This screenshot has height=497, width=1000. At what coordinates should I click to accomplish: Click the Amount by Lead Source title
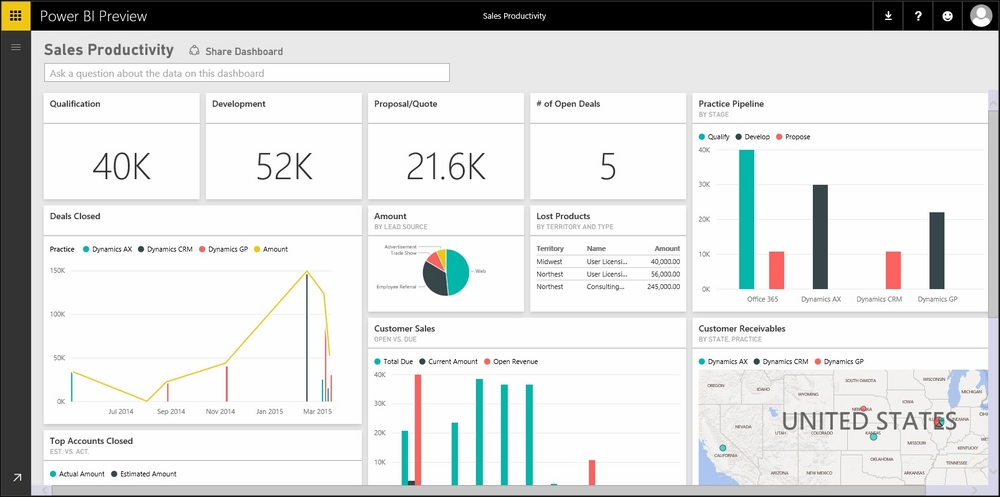coord(390,216)
